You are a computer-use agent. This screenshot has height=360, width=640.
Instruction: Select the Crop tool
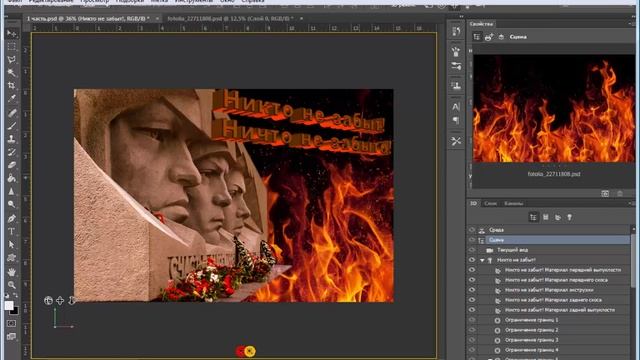[11, 86]
